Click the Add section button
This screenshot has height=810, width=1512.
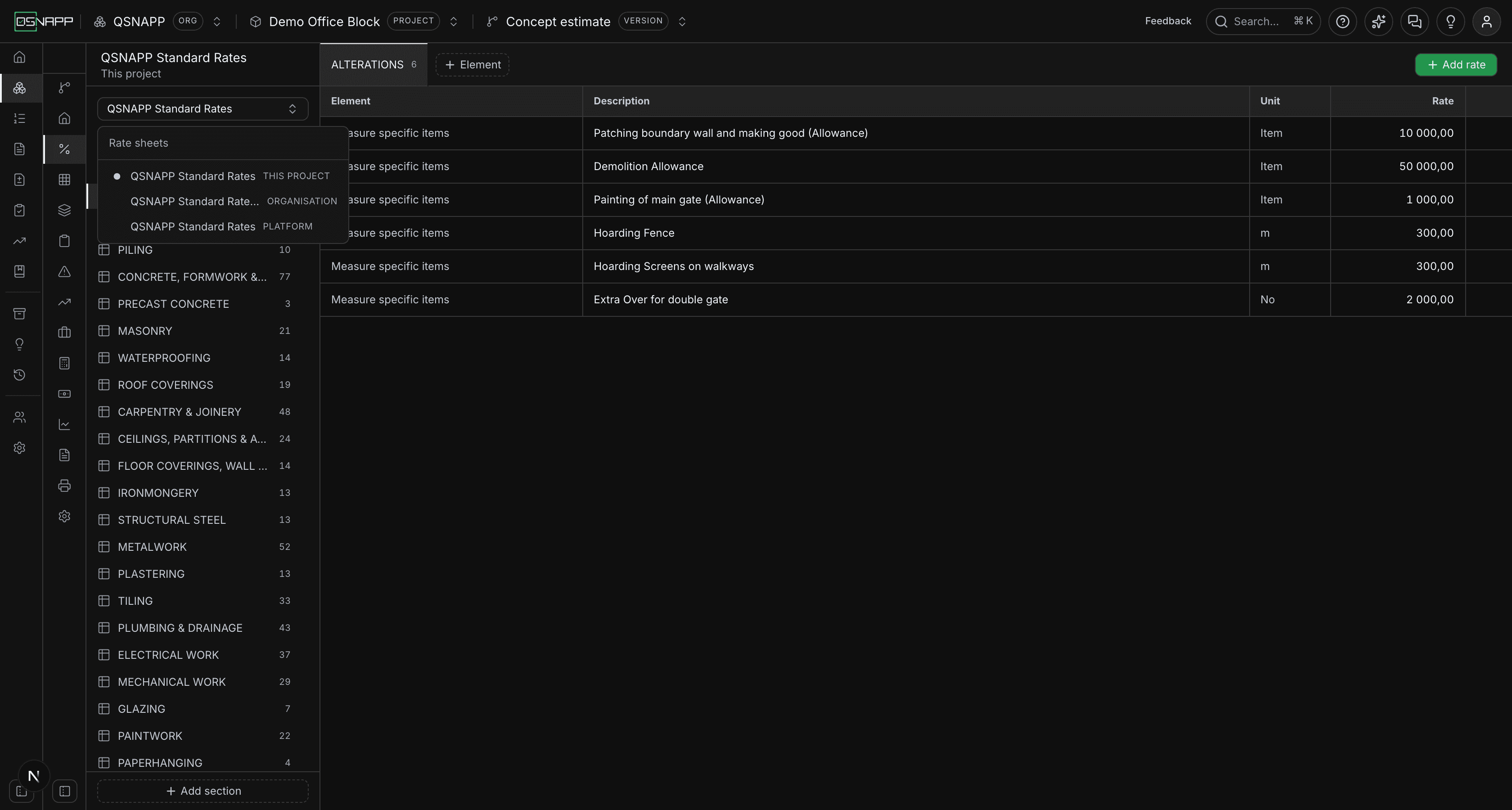[202, 791]
